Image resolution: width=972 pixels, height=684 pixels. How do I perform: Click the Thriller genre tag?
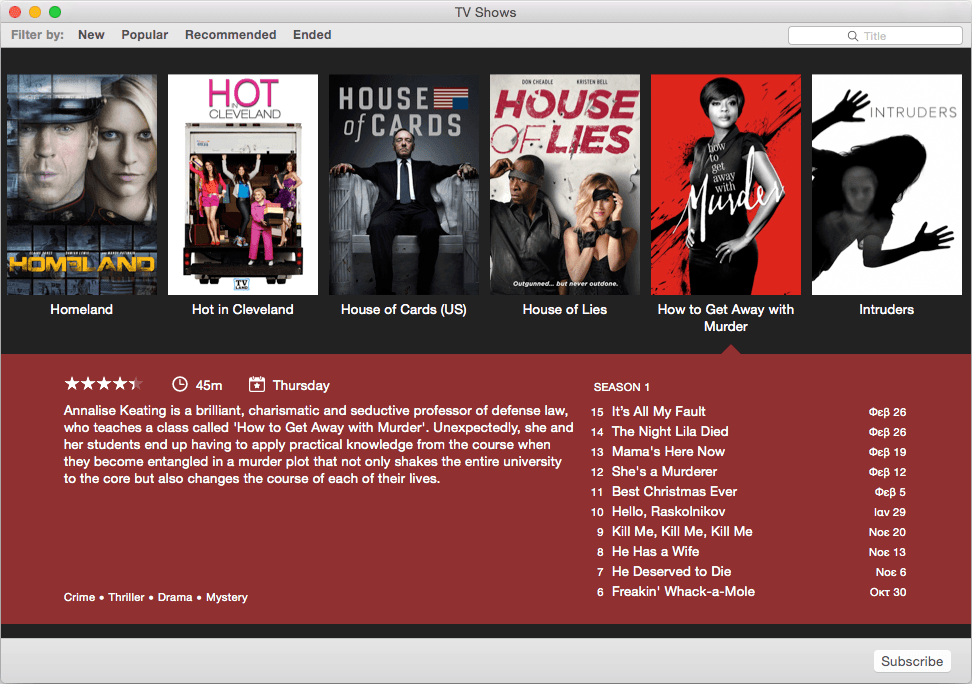click(126, 597)
